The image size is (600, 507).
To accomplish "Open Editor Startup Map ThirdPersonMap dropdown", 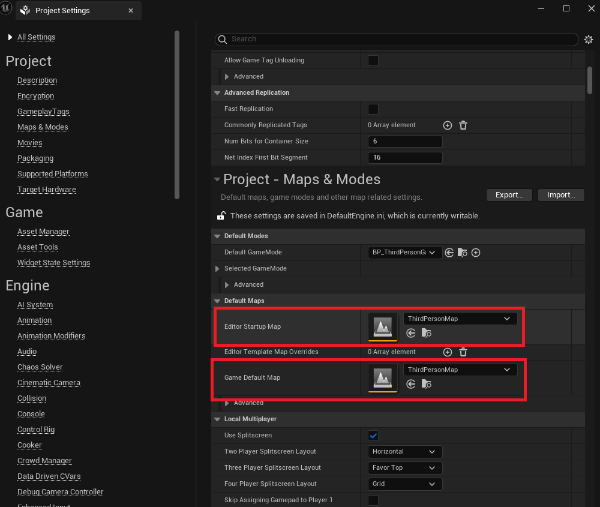I will click(460, 319).
